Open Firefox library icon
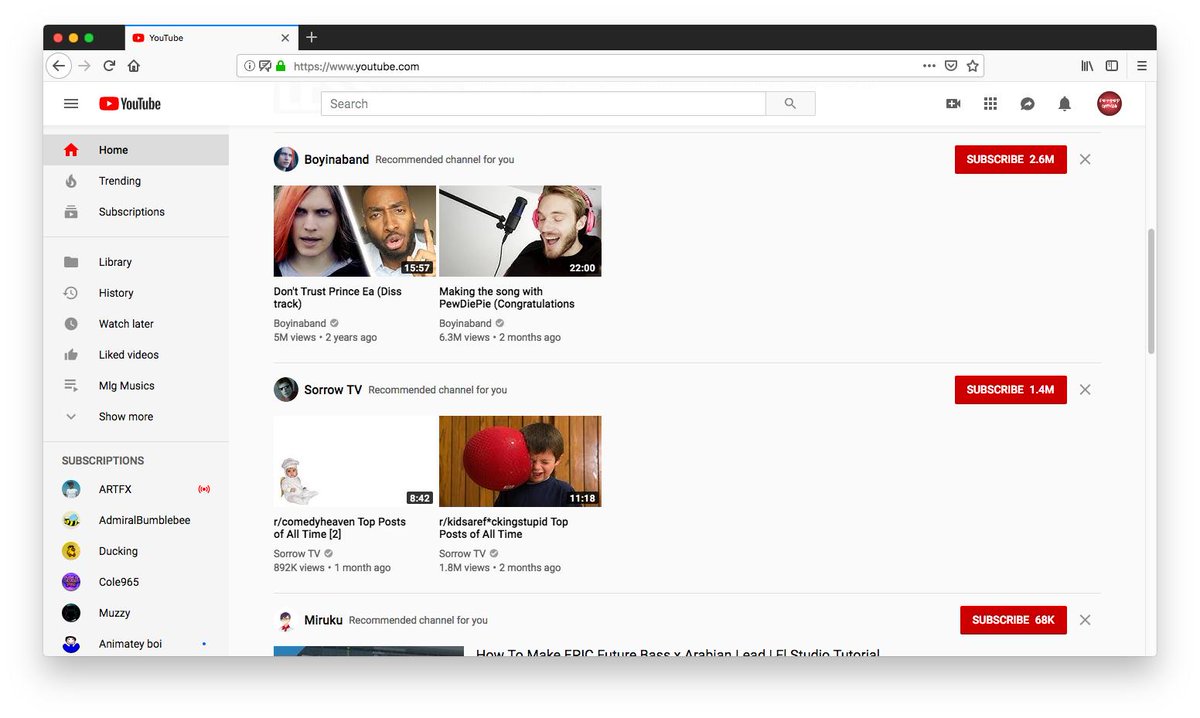Screen dimensions: 1200x718 point(1087,66)
